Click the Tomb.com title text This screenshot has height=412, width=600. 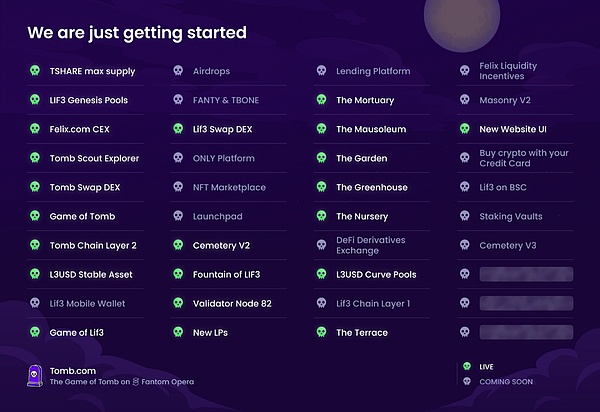tap(73, 371)
